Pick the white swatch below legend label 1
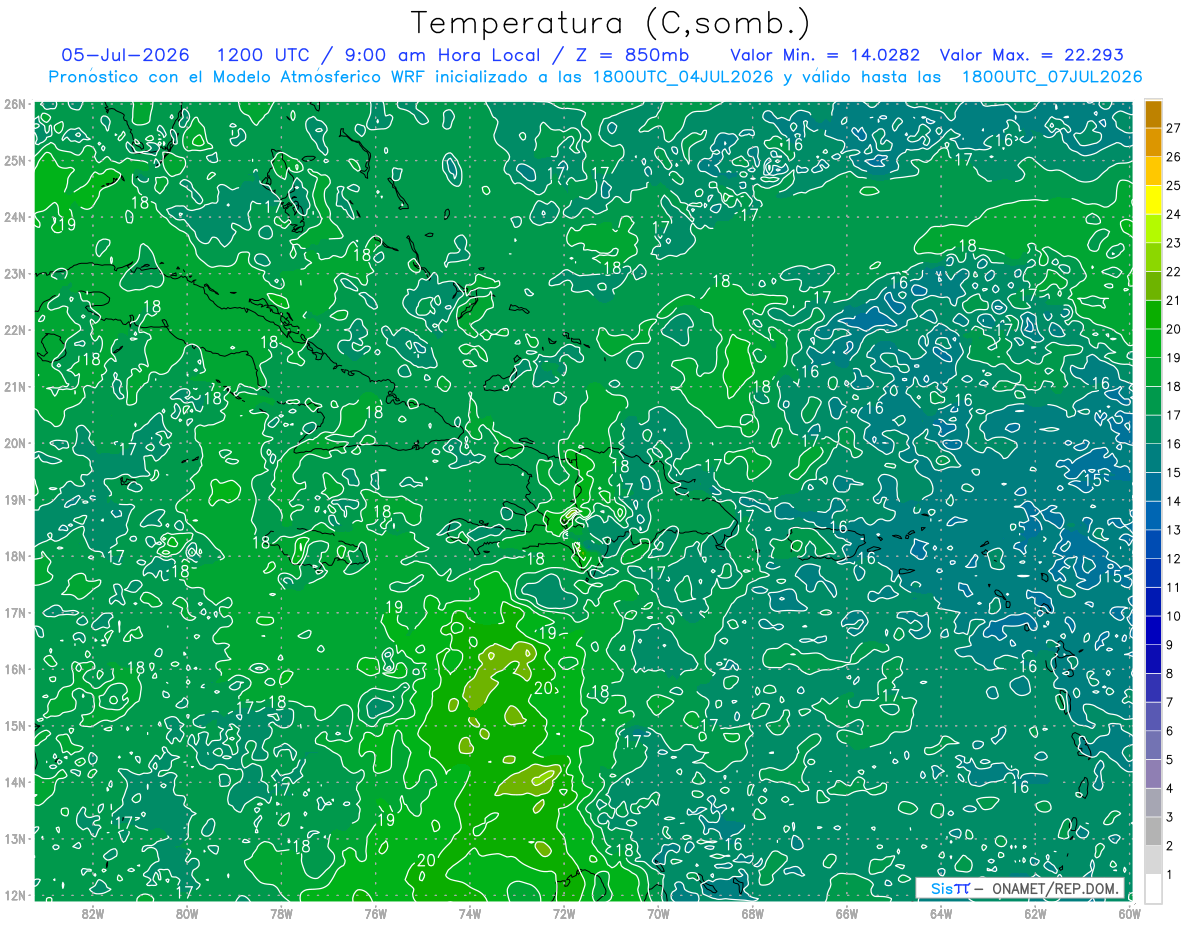 pyautogui.click(x=1153, y=888)
